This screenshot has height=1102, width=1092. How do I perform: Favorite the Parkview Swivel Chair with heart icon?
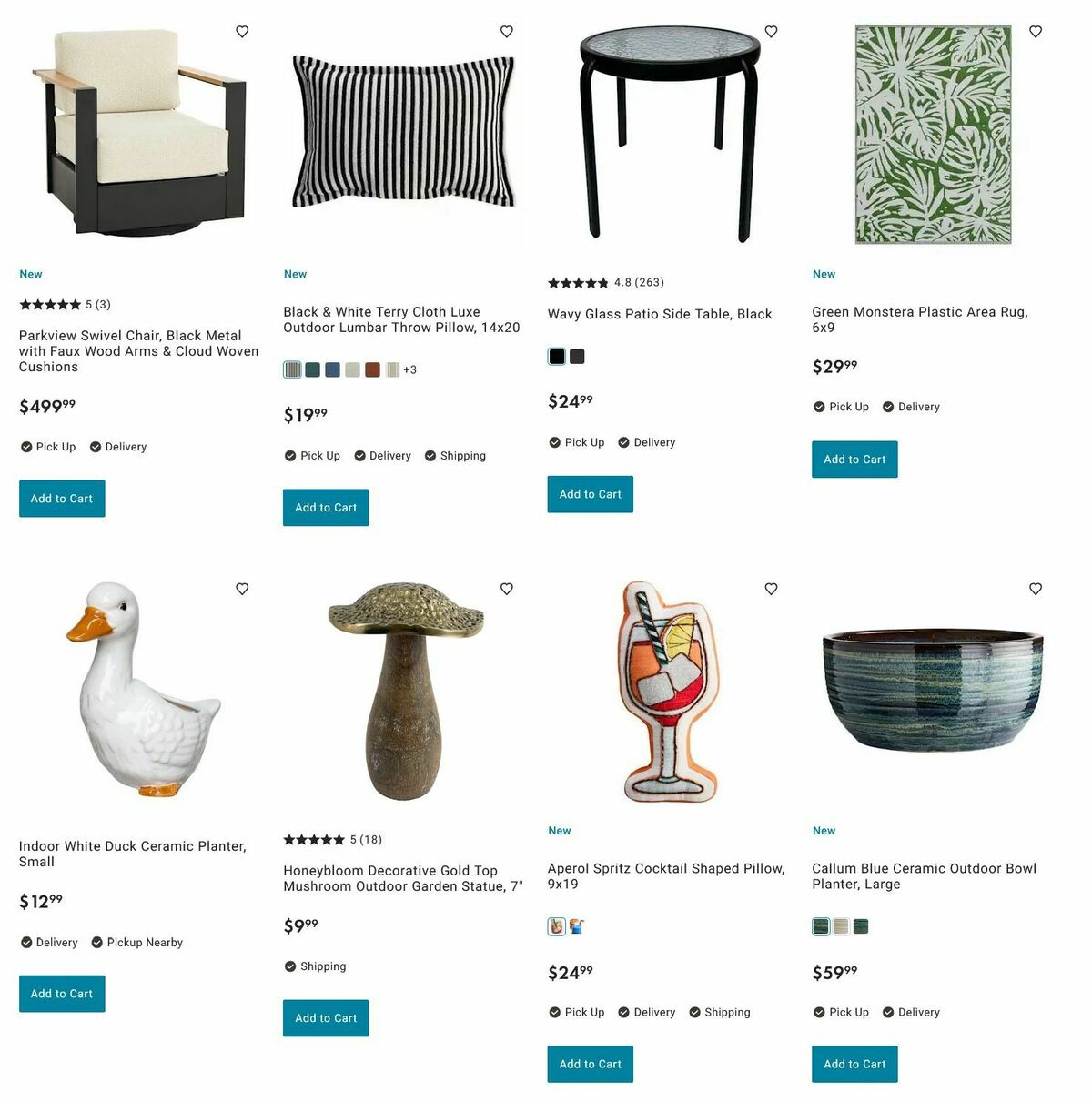(242, 32)
